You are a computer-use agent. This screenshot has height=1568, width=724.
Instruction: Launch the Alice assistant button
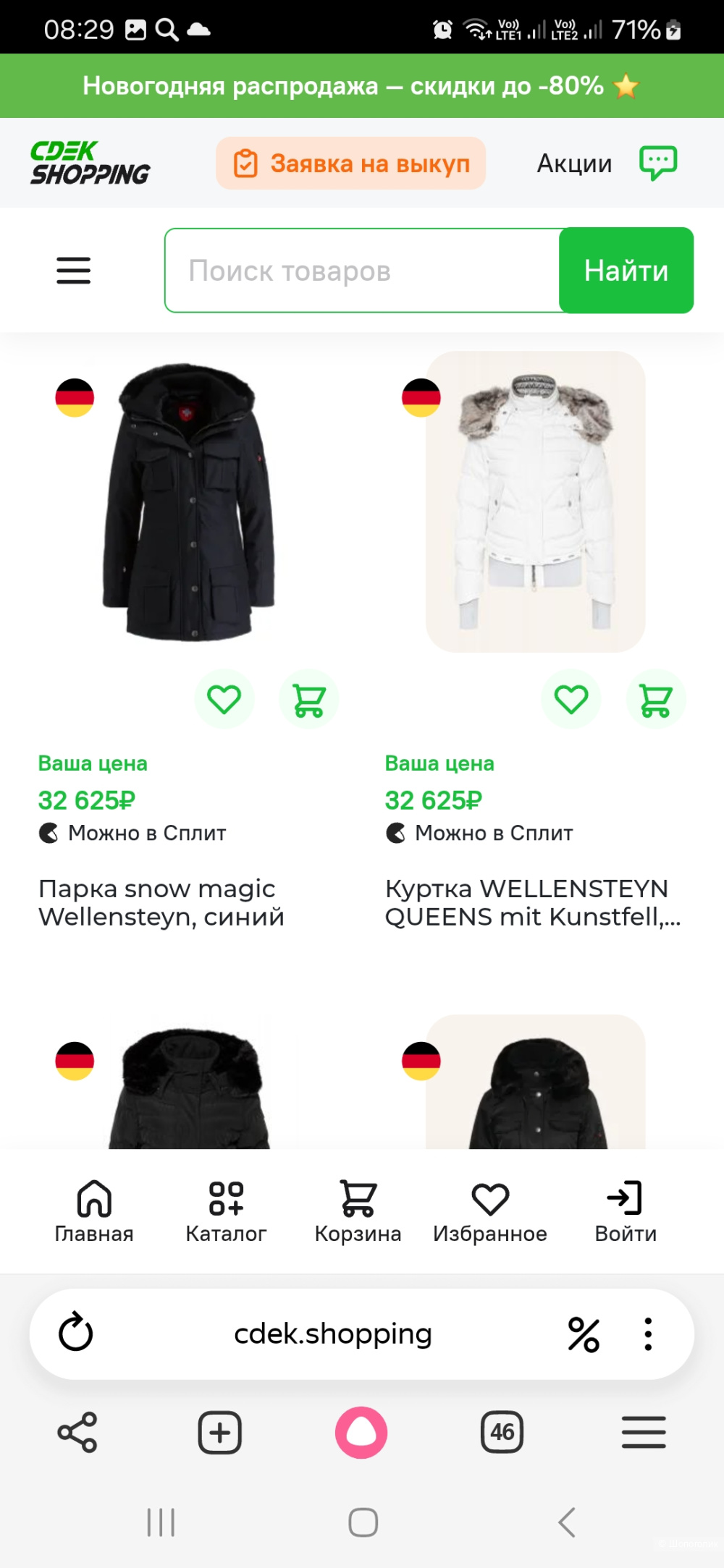point(361,1432)
